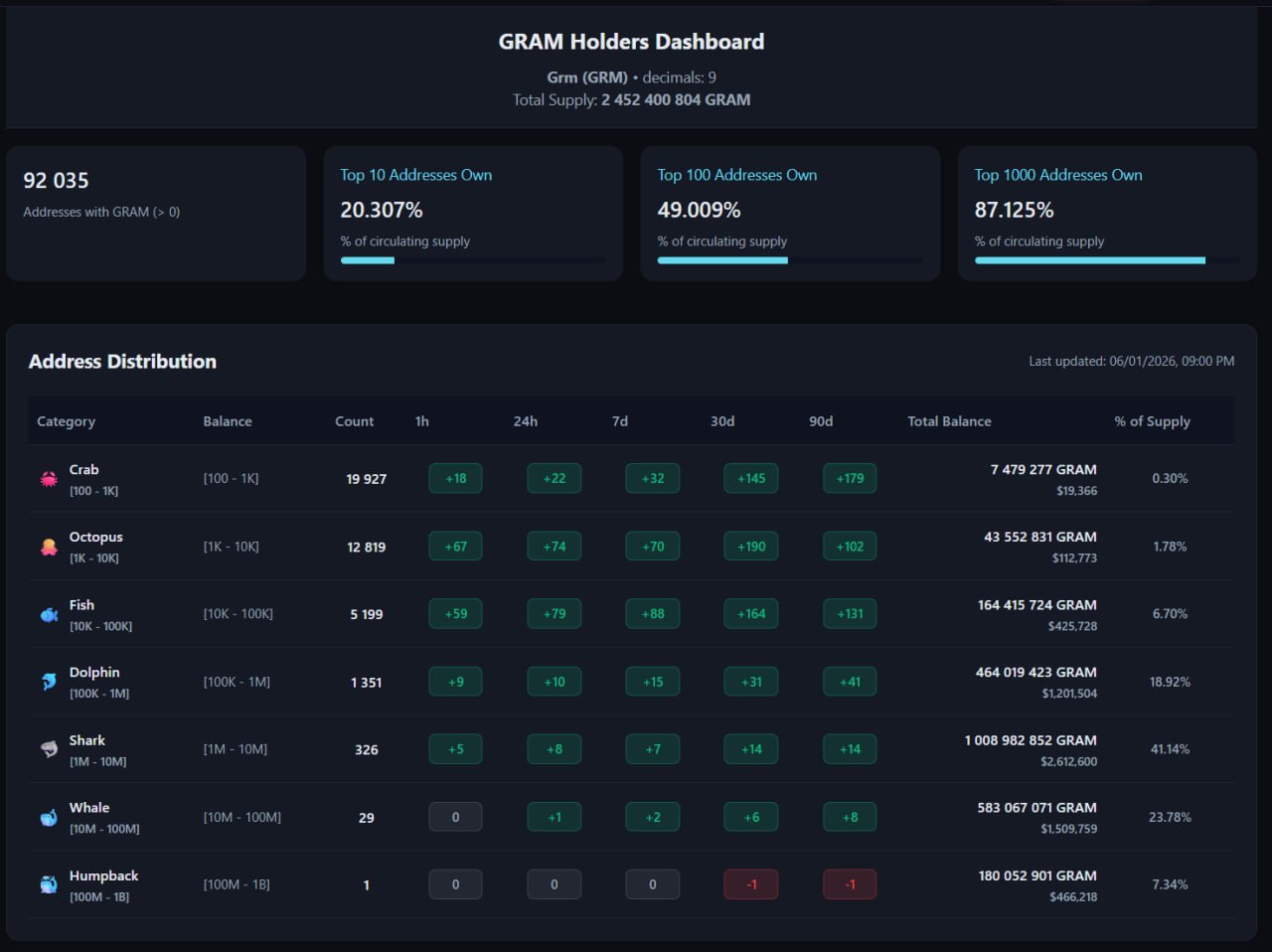Click the Crab category icon

[x=49, y=479]
